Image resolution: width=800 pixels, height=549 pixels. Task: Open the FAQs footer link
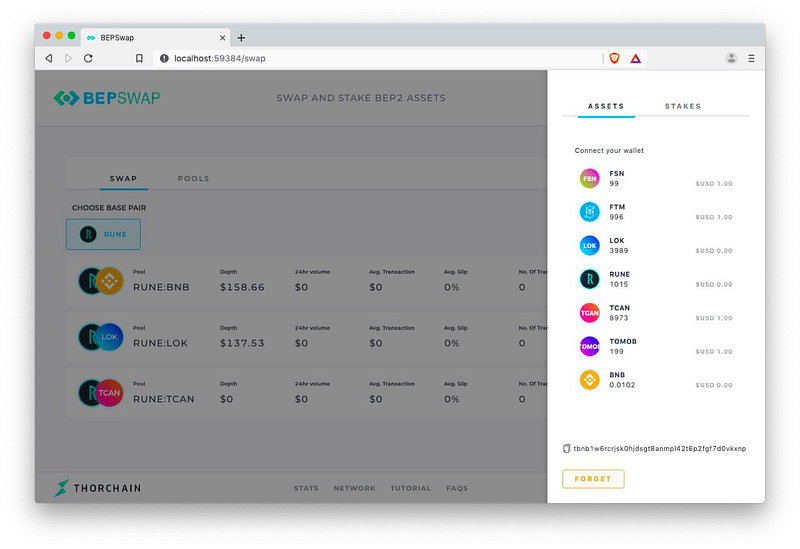tap(457, 488)
